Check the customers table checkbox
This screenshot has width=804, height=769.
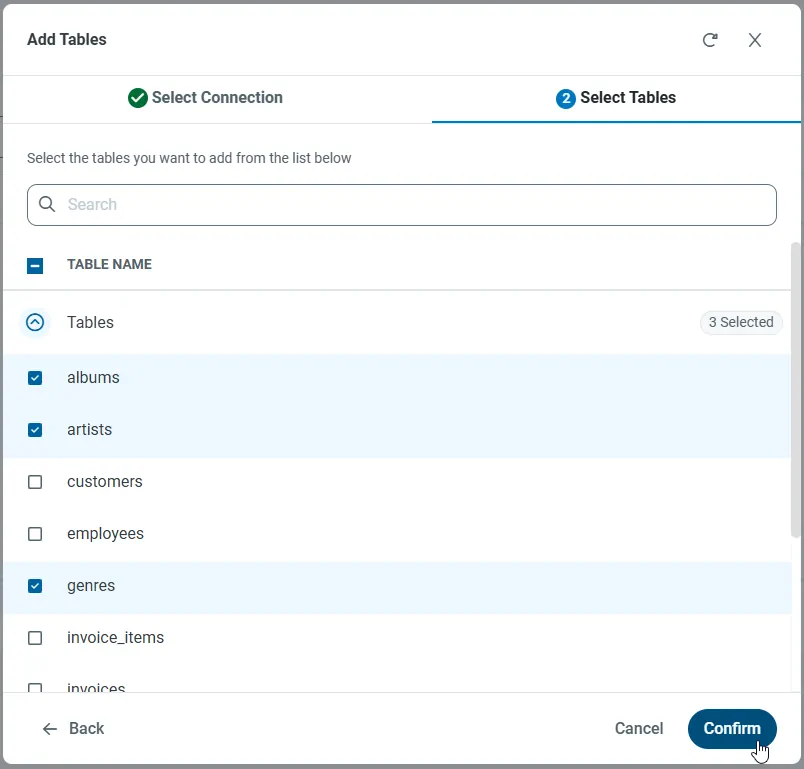35,482
